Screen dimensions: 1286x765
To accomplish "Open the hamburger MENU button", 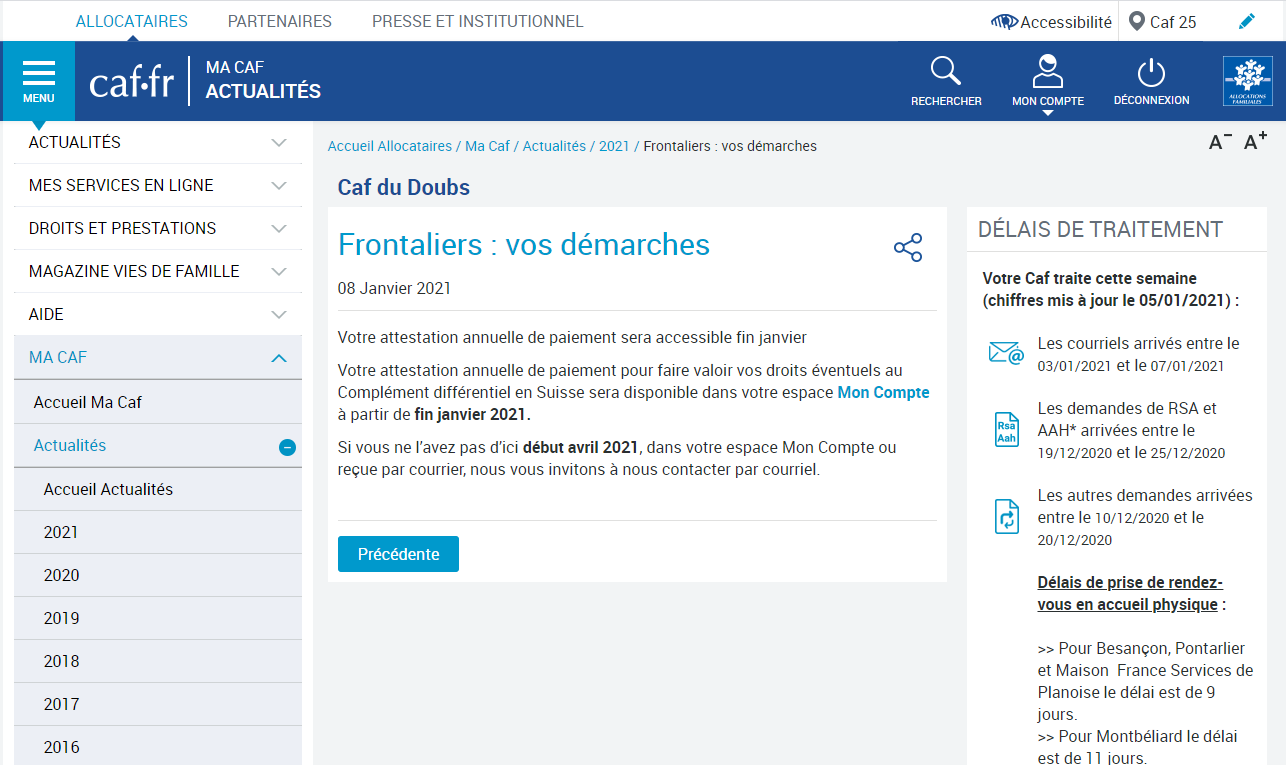I will pyautogui.click(x=38, y=81).
